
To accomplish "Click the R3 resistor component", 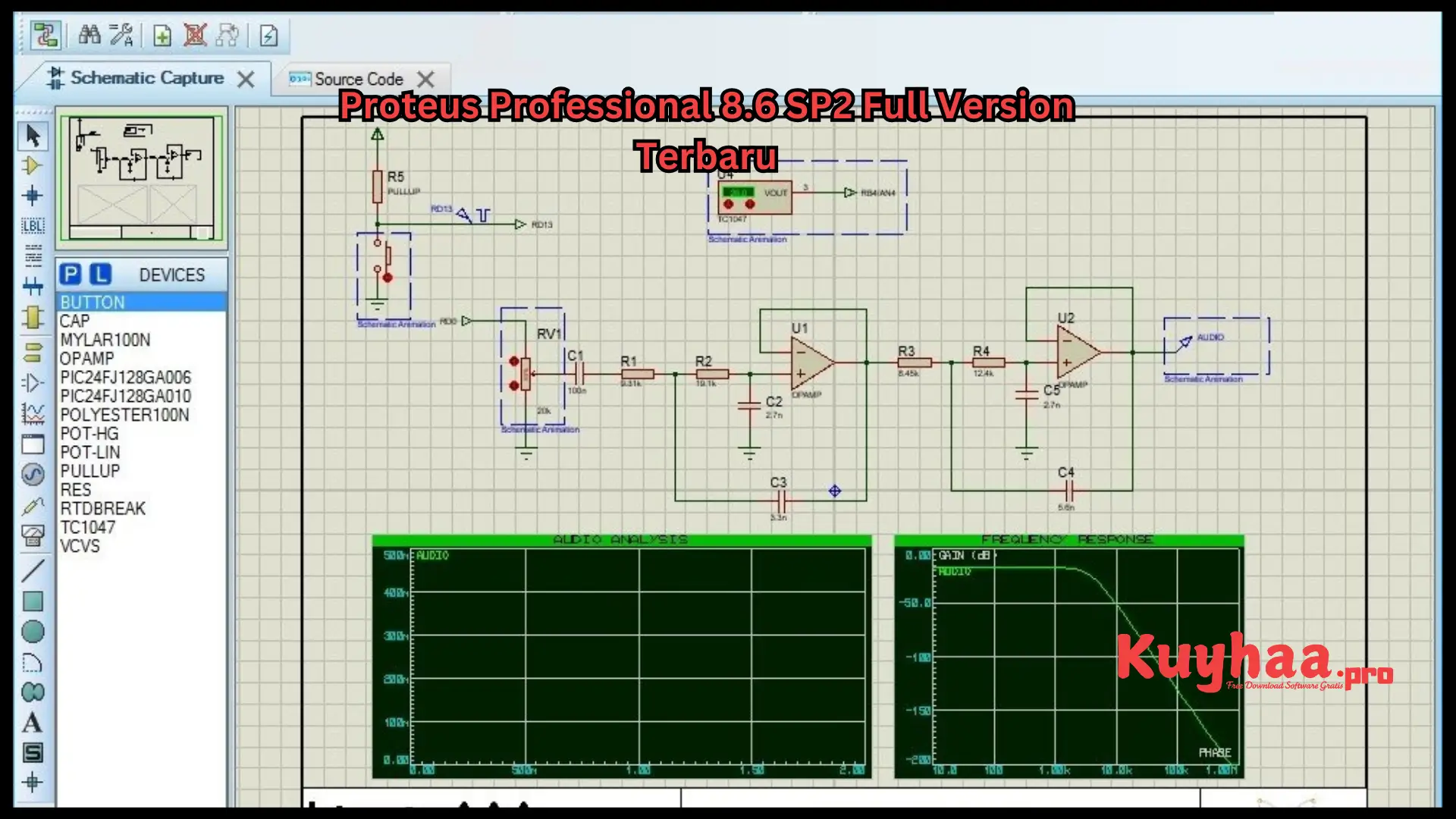I will (x=914, y=362).
